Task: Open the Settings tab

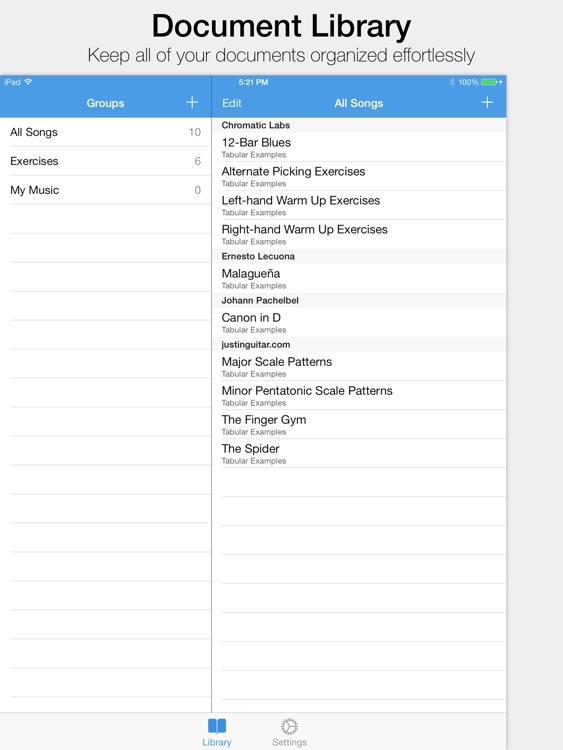Action: 289,732
